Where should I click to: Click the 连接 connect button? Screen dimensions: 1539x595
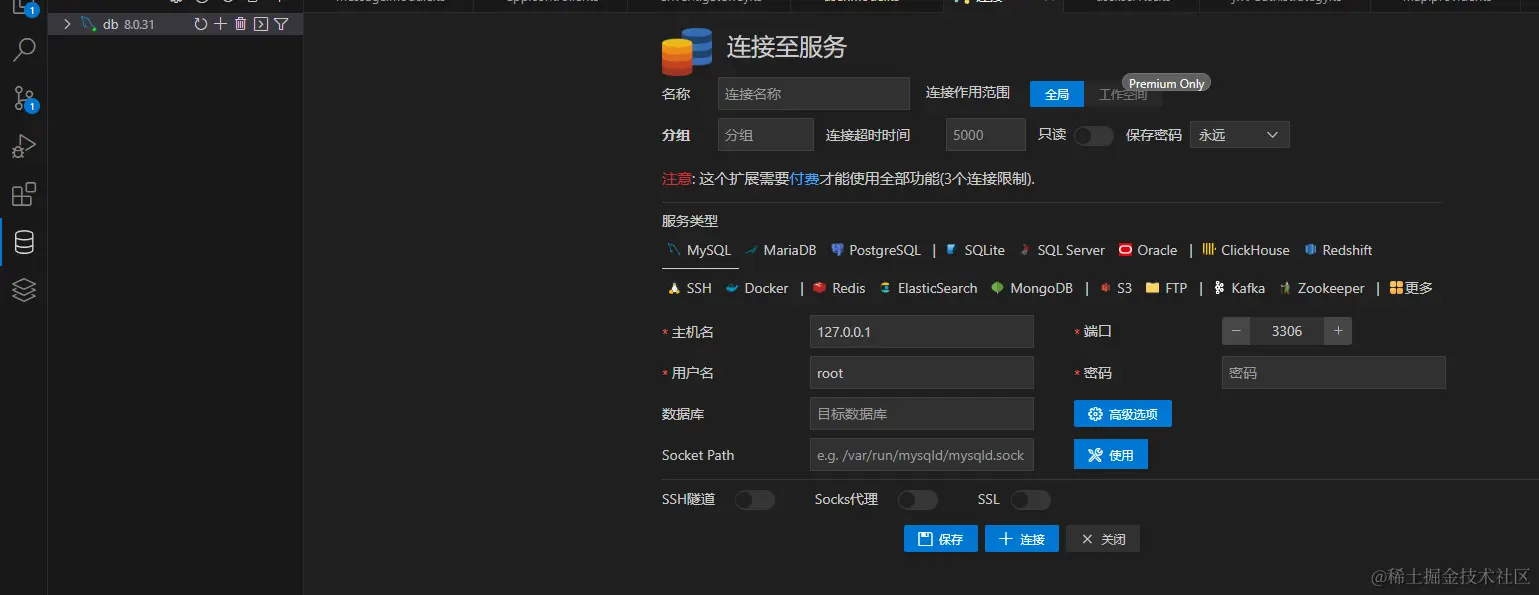pos(1022,539)
